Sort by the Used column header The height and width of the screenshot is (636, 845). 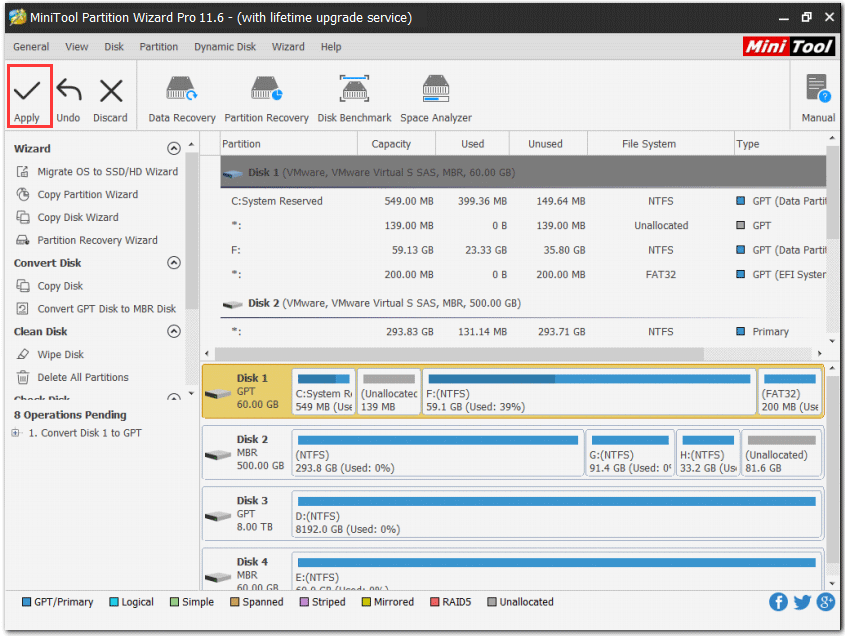click(x=472, y=144)
